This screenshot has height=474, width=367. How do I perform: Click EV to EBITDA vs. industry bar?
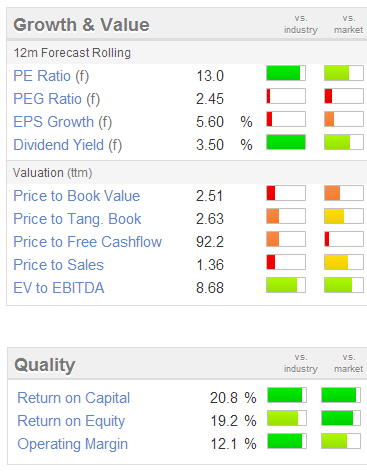pyautogui.click(x=286, y=285)
